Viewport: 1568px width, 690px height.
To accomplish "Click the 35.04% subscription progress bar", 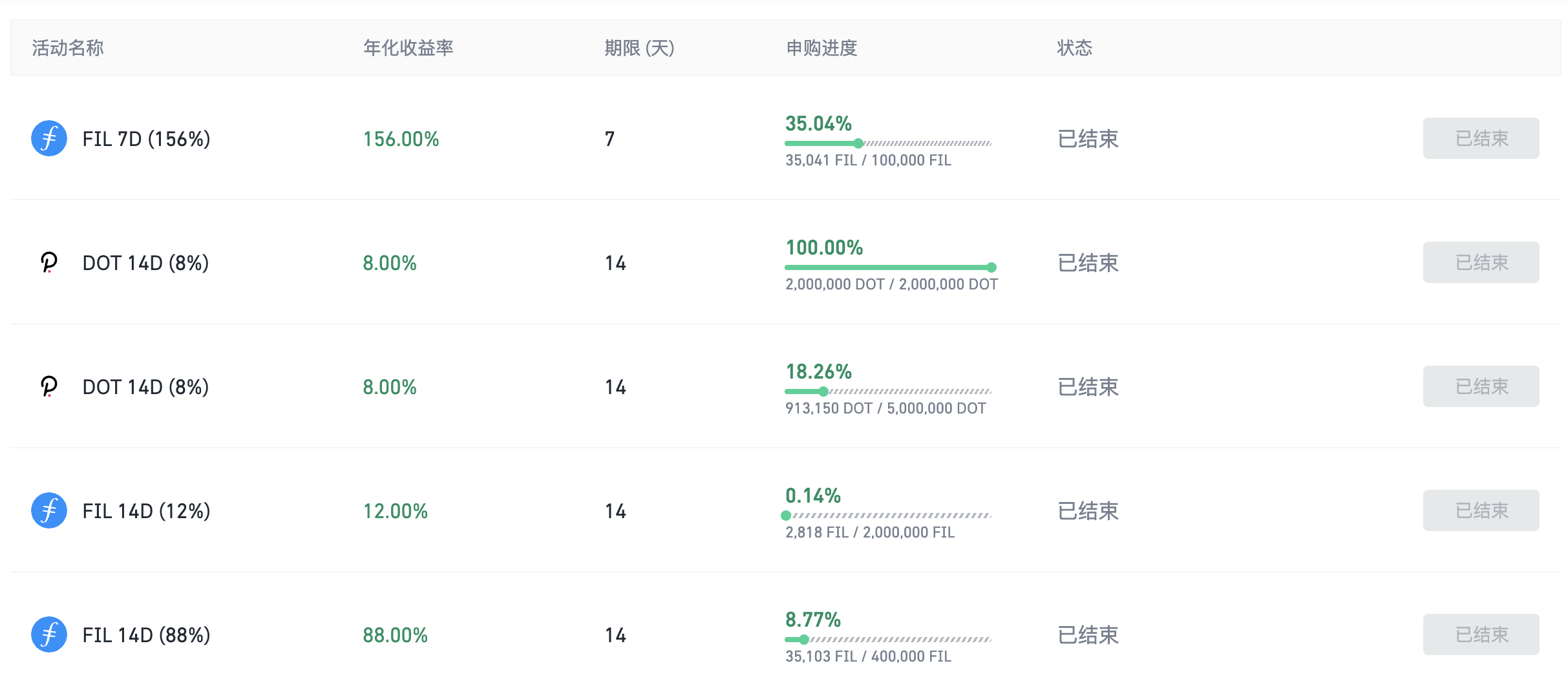I will pyautogui.click(x=888, y=143).
